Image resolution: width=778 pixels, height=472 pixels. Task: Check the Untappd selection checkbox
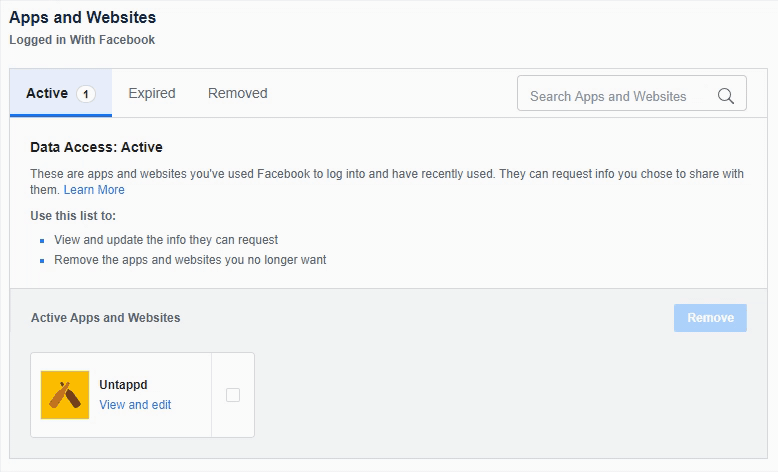(x=233, y=395)
